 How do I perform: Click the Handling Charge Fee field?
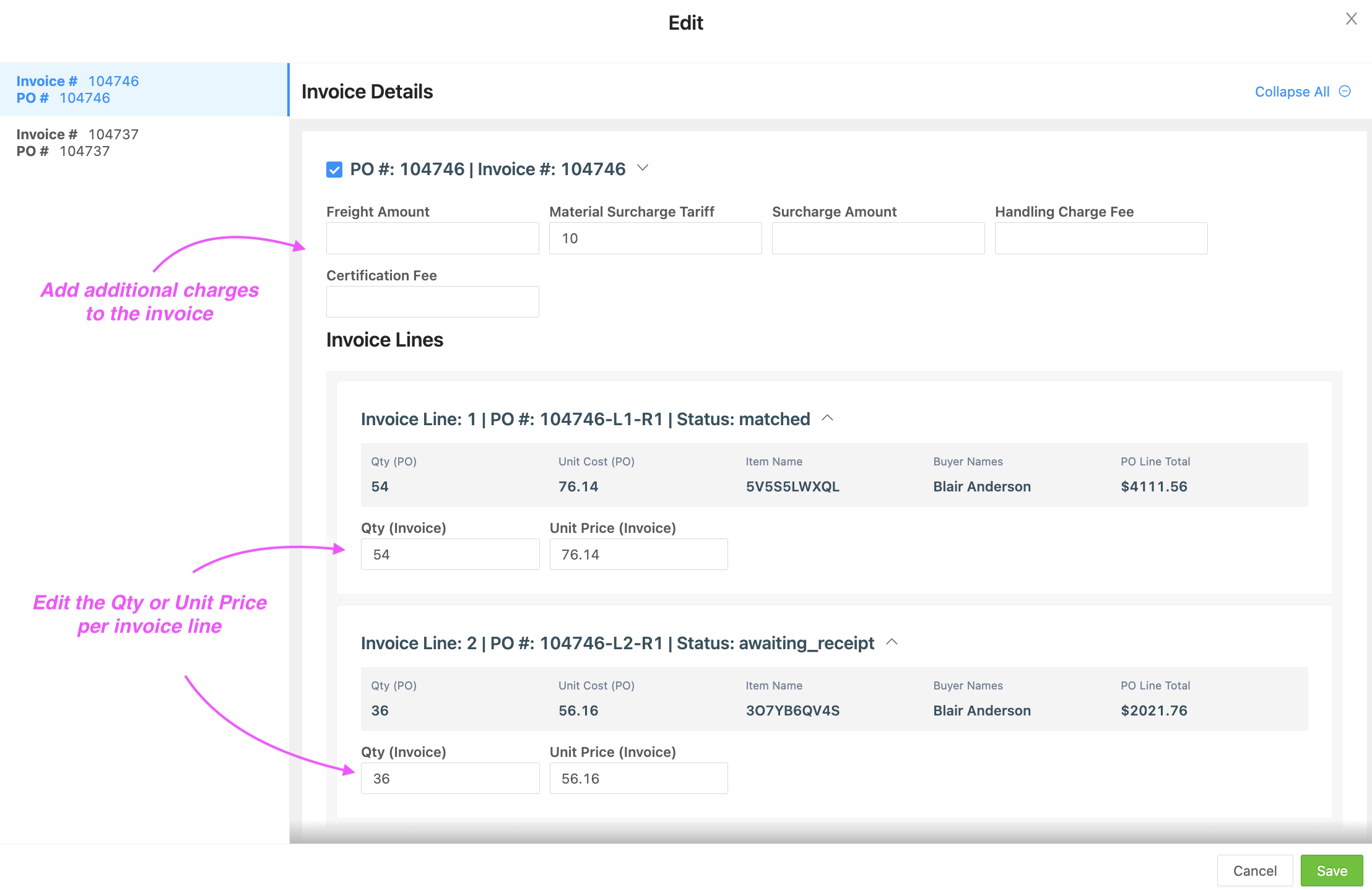coord(1101,238)
